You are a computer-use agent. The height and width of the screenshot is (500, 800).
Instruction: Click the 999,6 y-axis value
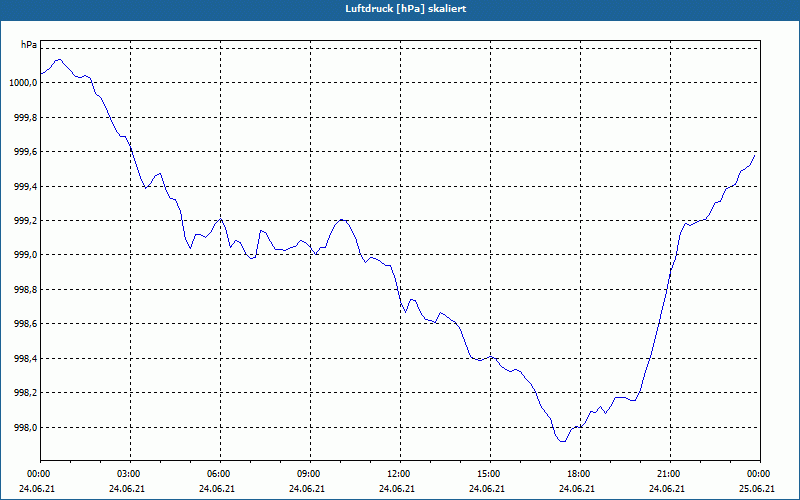point(26,152)
